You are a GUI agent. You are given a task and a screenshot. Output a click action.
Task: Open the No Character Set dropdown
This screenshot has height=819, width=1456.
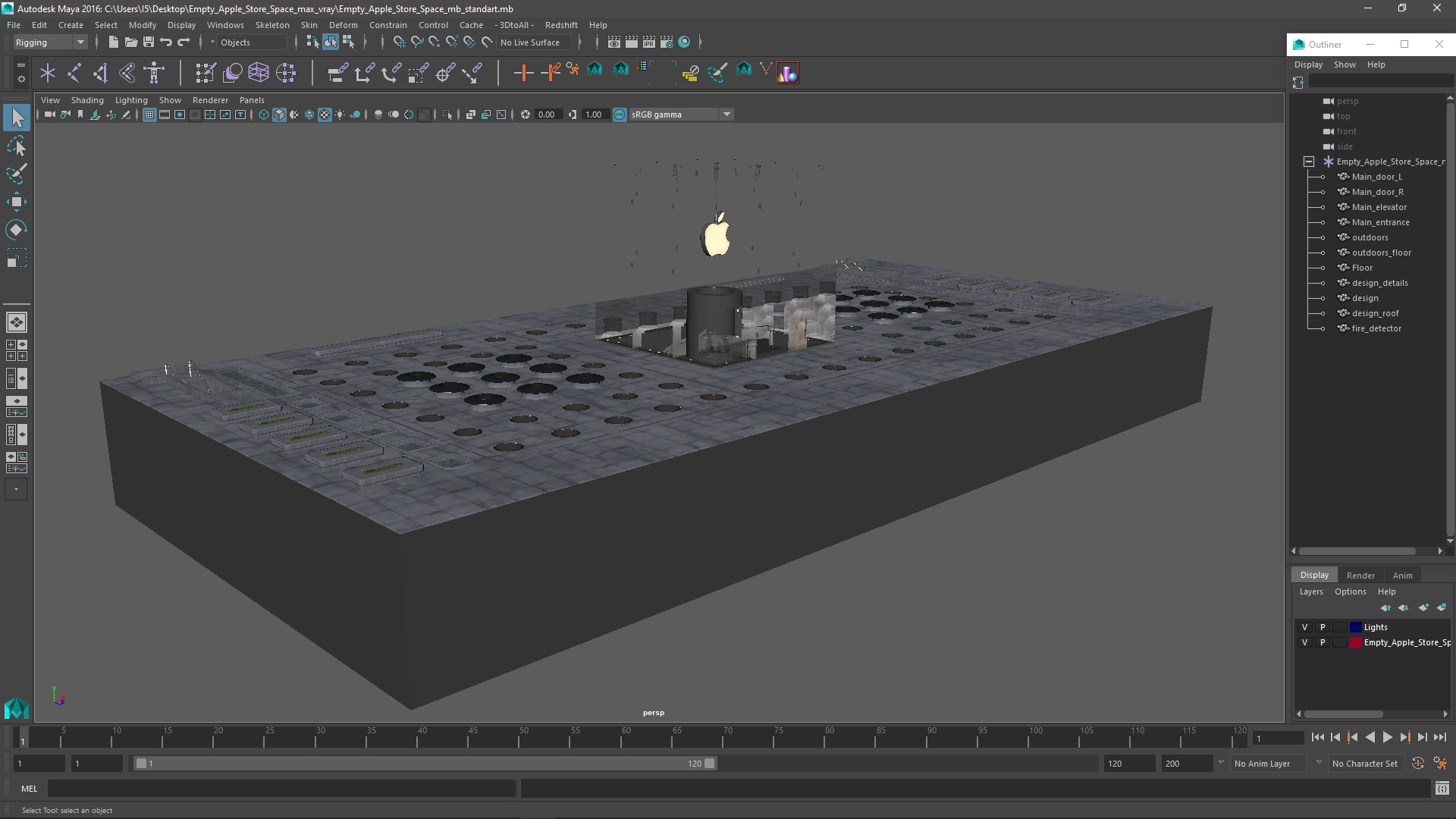(1365, 764)
